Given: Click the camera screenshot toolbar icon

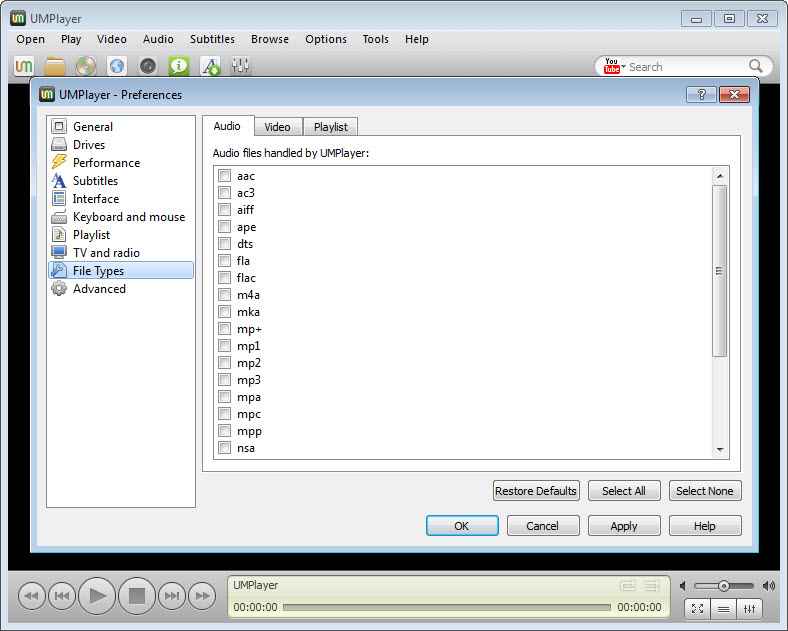Looking at the screenshot, I should pos(148,66).
